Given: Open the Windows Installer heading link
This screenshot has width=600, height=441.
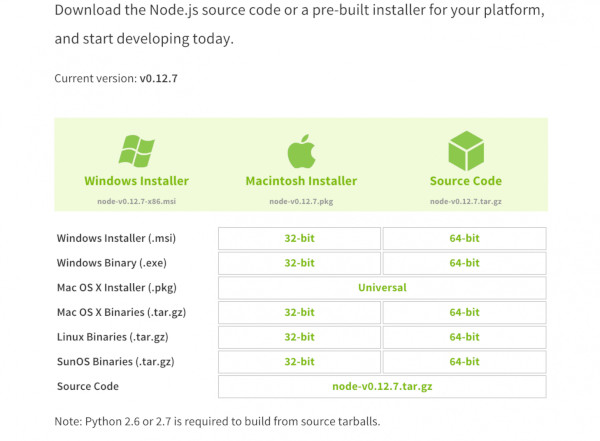Looking at the screenshot, I should (137, 181).
